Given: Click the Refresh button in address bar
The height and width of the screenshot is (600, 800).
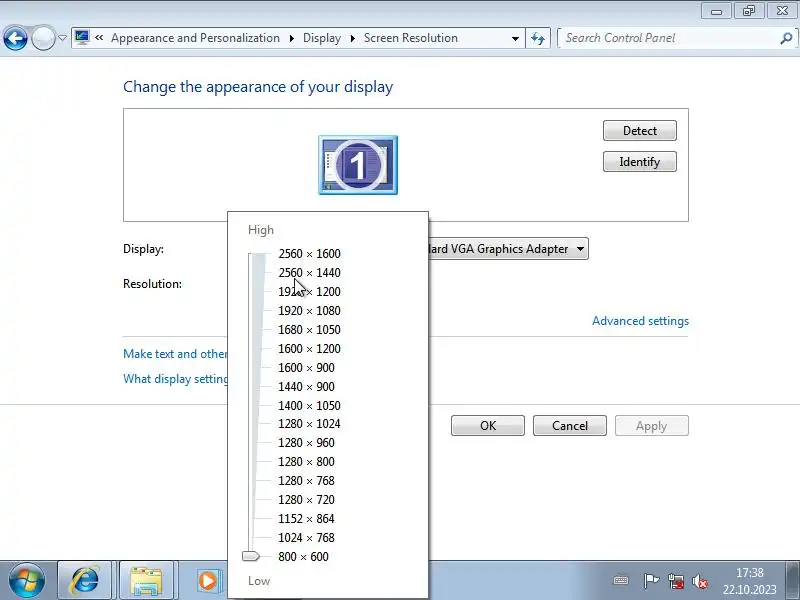Looking at the screenshot, I should pos(538,38).
